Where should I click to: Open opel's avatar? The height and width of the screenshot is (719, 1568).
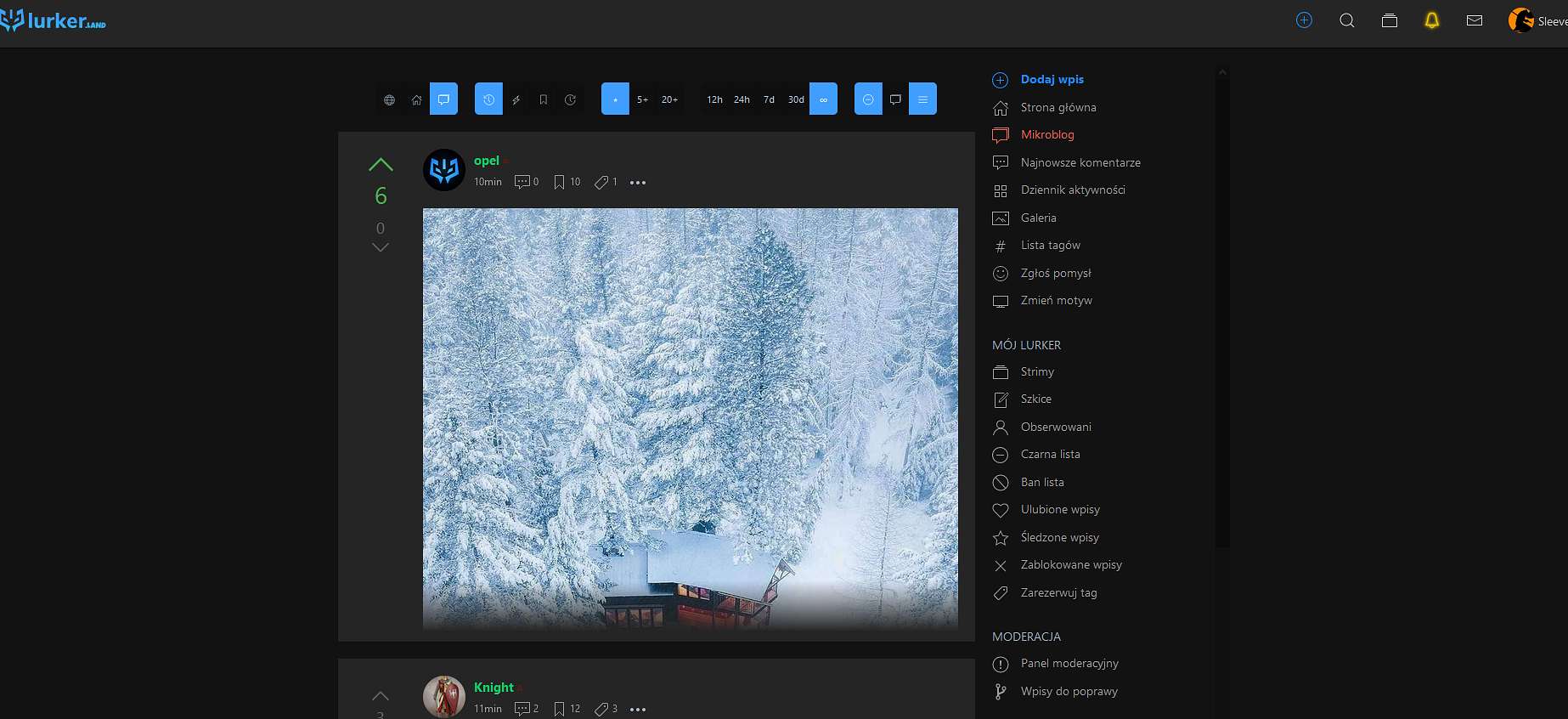click(444, 170)
